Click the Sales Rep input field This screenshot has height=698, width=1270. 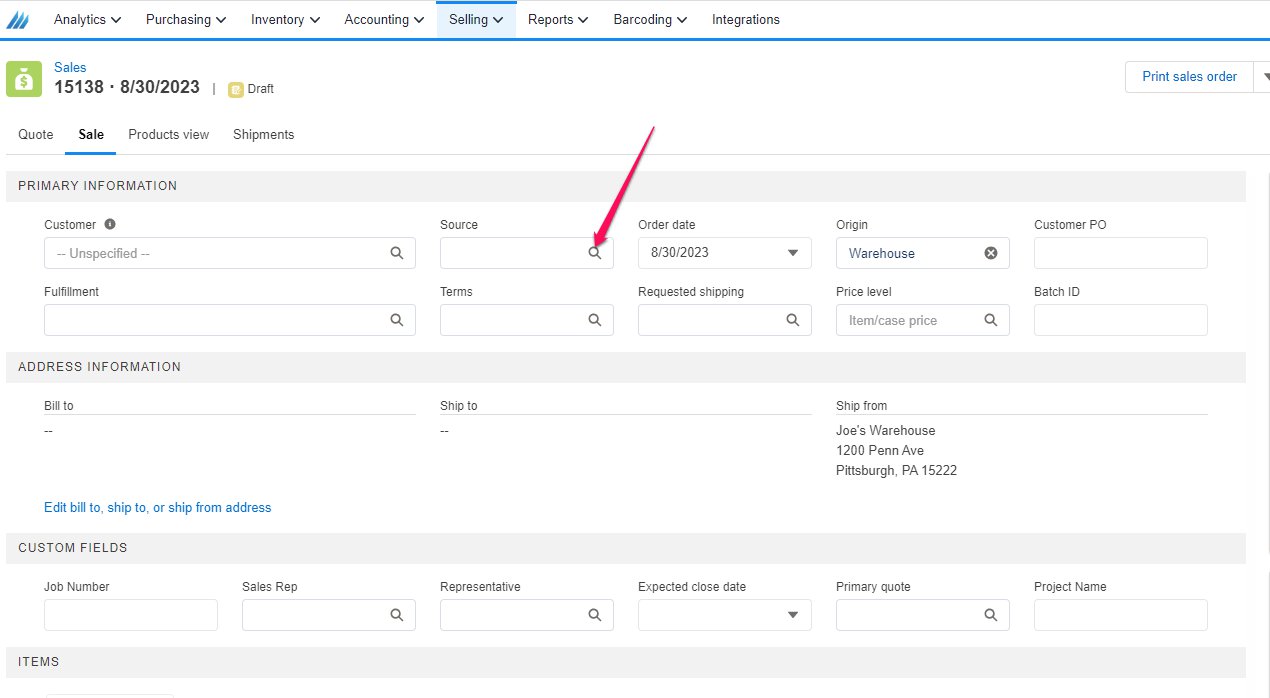[329, 615]
